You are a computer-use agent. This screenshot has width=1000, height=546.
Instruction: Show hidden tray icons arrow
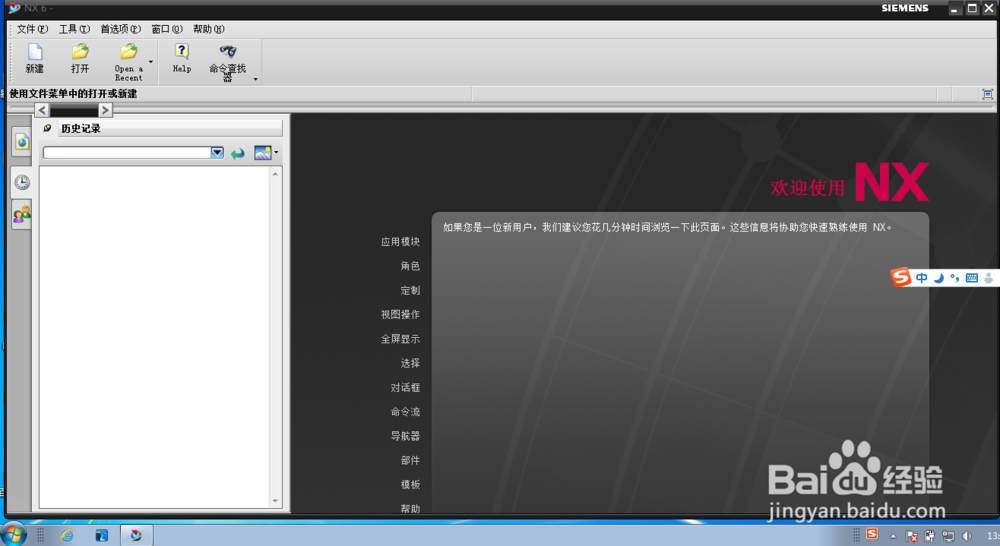[x=893, y=536]
